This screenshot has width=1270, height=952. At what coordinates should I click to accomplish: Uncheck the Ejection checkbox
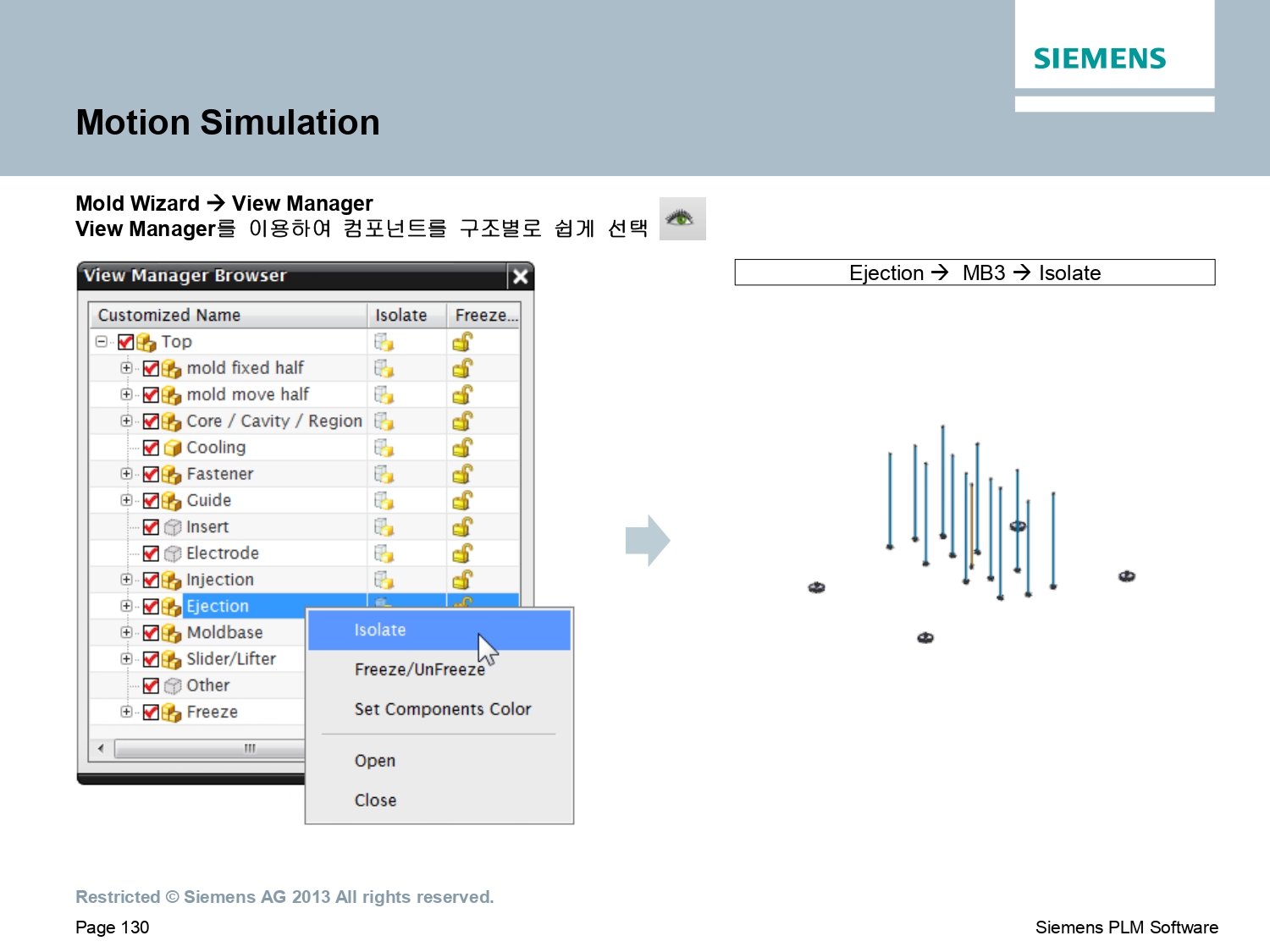point(152,606)
